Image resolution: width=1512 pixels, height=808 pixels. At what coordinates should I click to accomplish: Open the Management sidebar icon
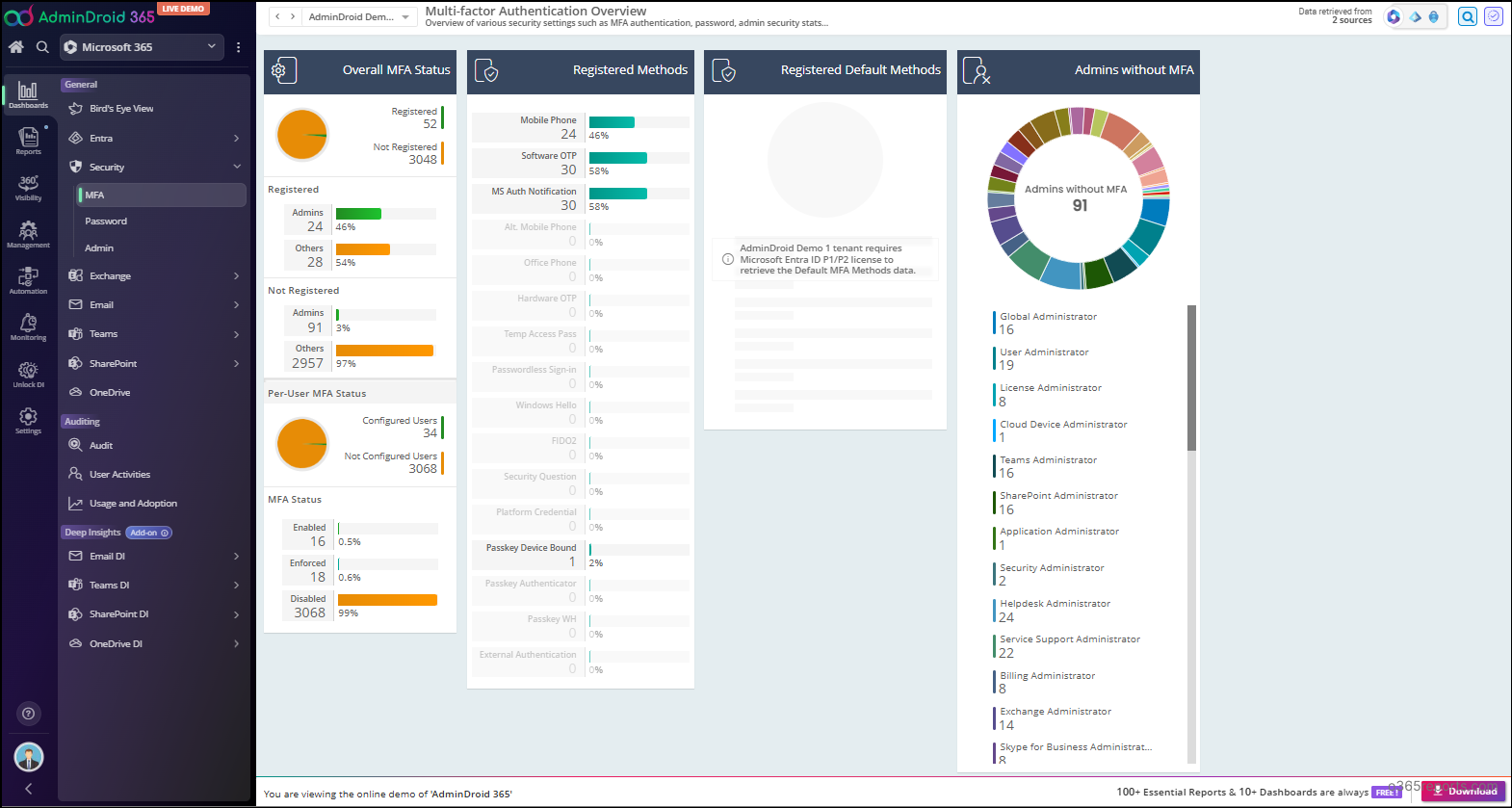click(28, 234)
